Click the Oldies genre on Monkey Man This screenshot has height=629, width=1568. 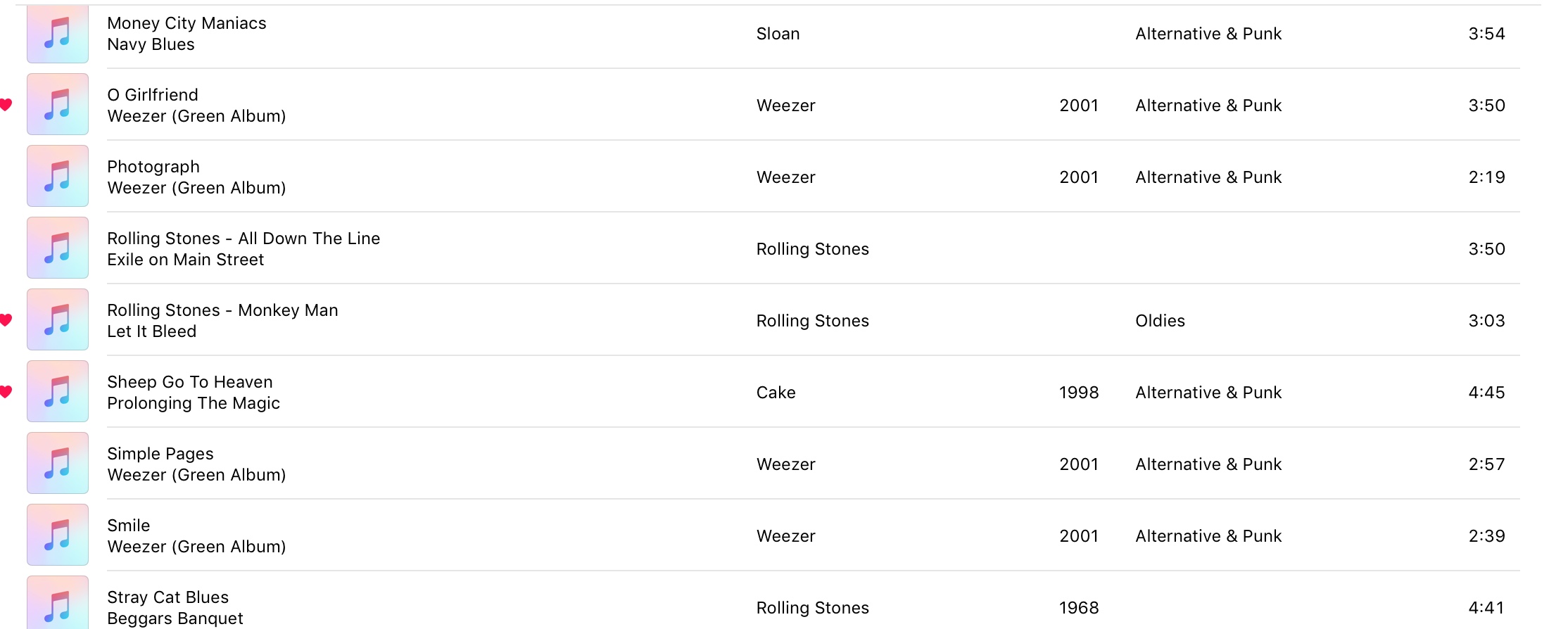pyautogui.click(x=1160, y=321)
